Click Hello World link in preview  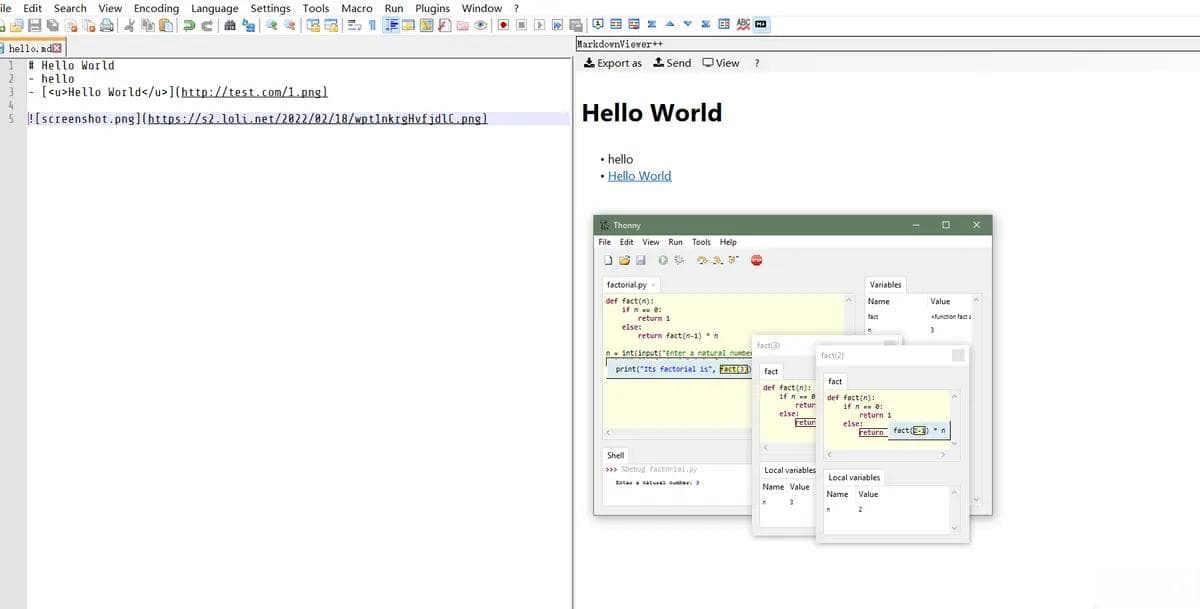[640, 176]
